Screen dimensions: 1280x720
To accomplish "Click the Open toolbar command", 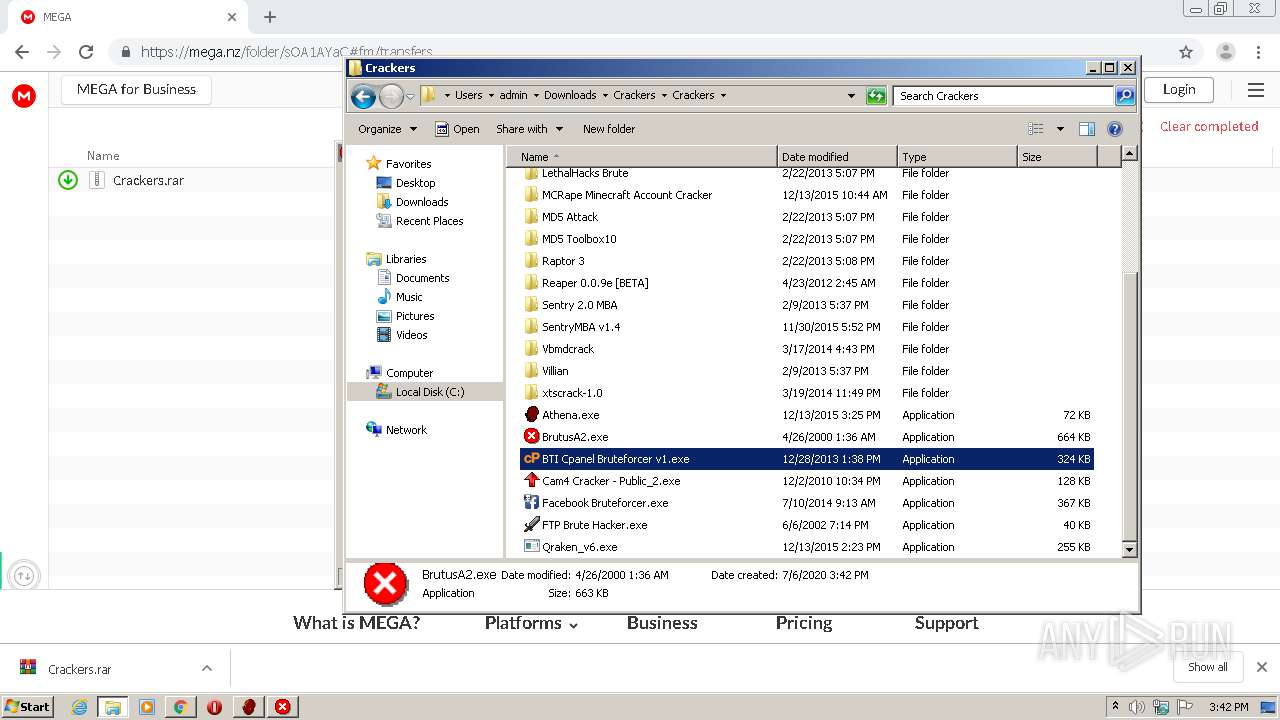I will pos(457,129).
